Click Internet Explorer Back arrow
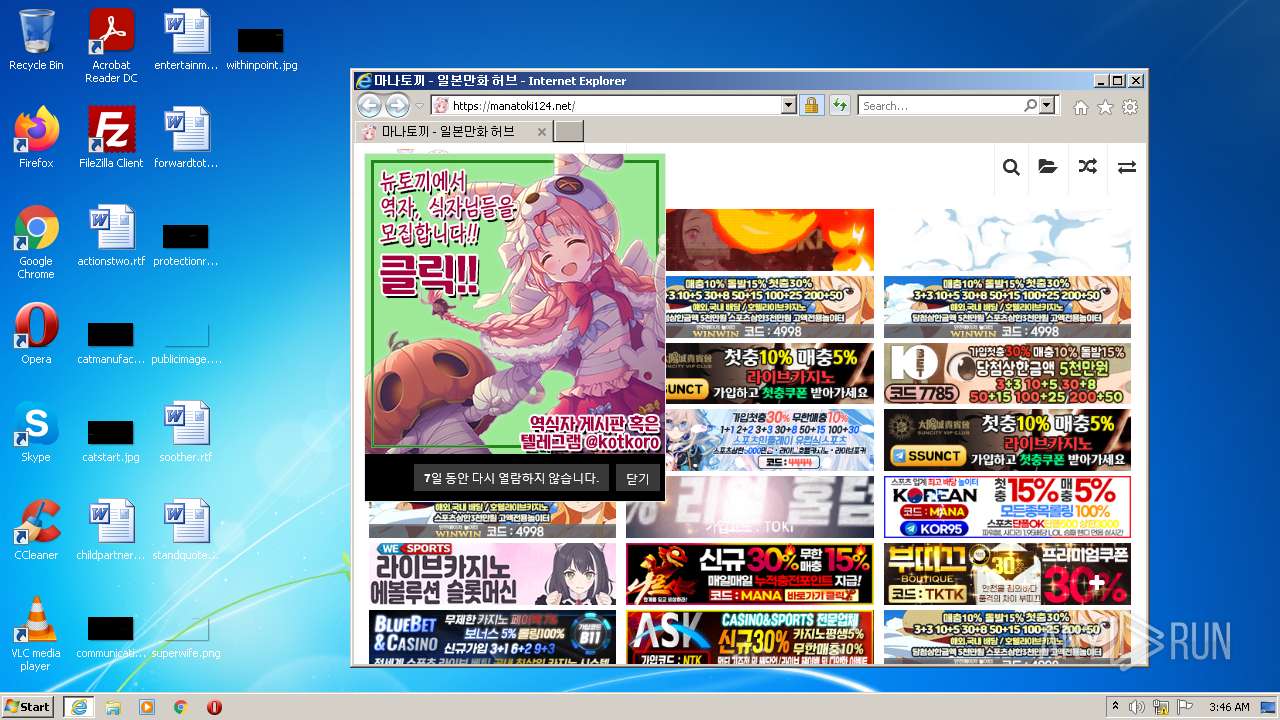This screenshot has width=1280, height=720. [369, 105]
